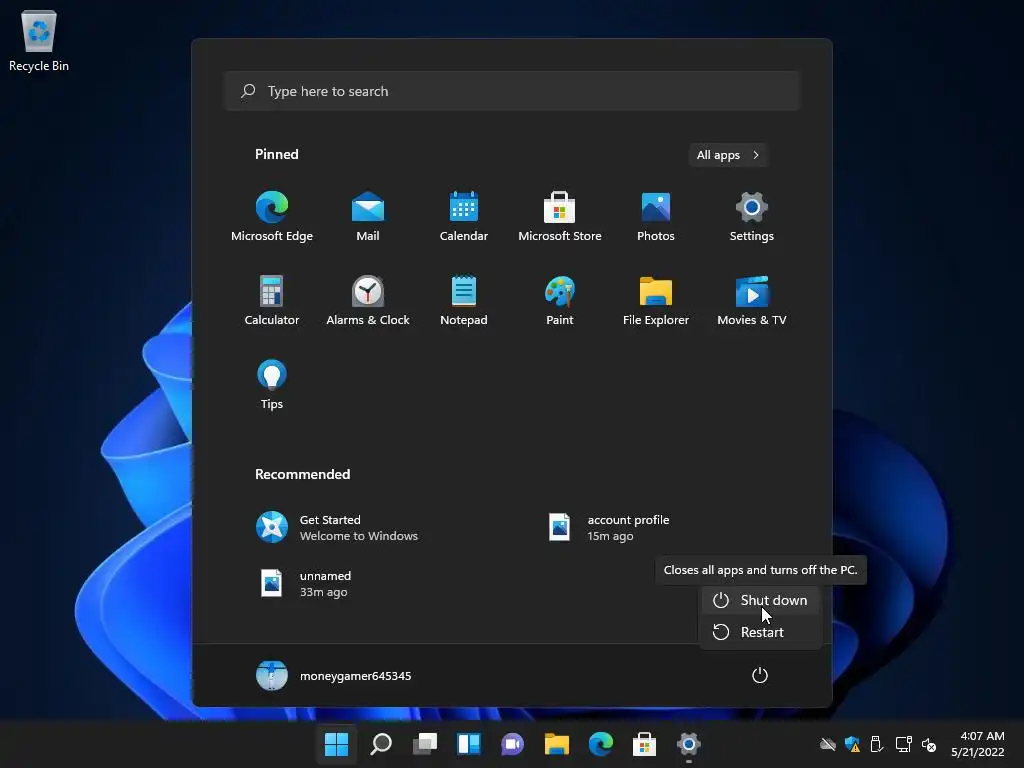
Task: Open Microsoft Edge from pinned apps
Action: (272, 217)
